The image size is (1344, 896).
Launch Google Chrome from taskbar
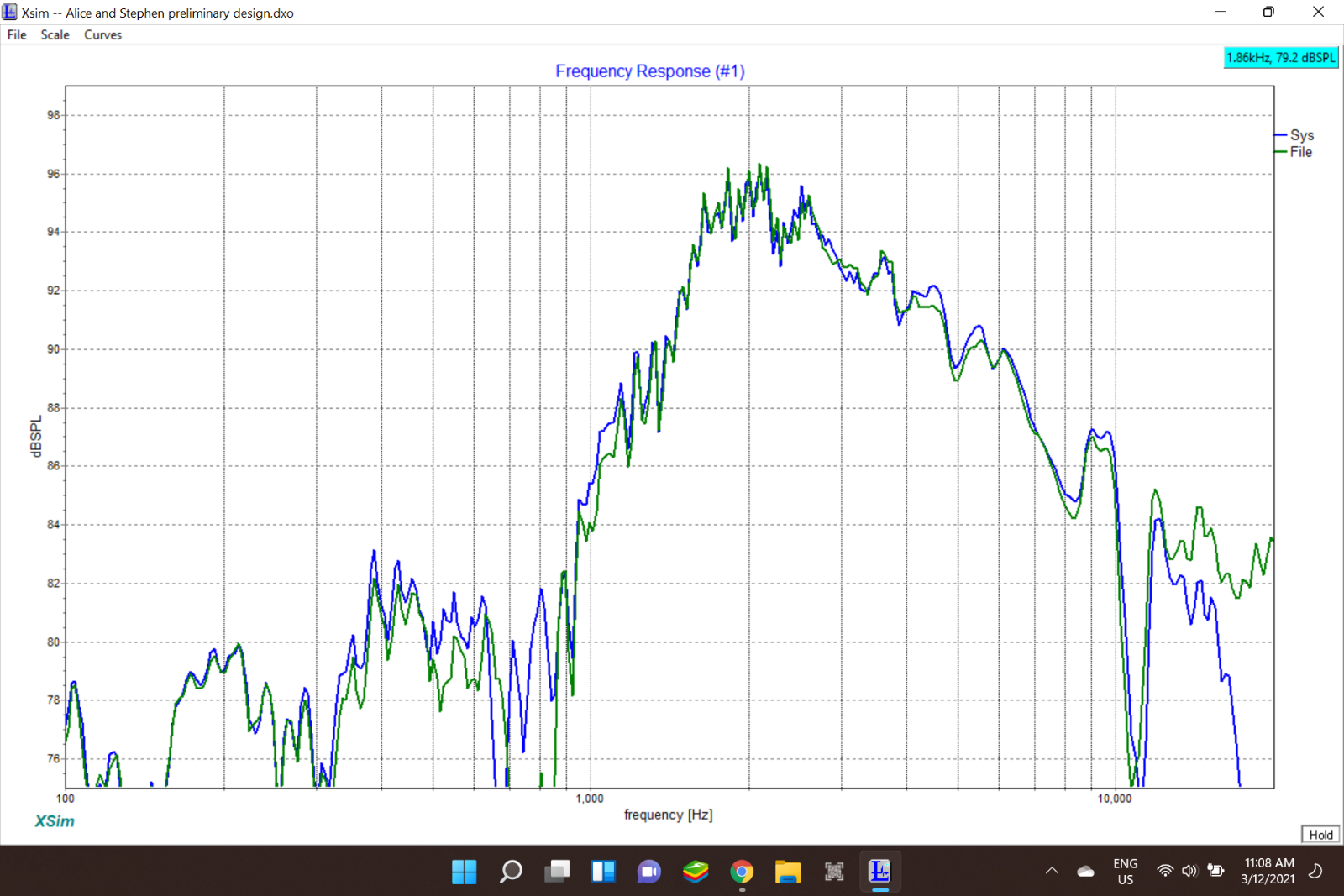(x=742, y=872)
